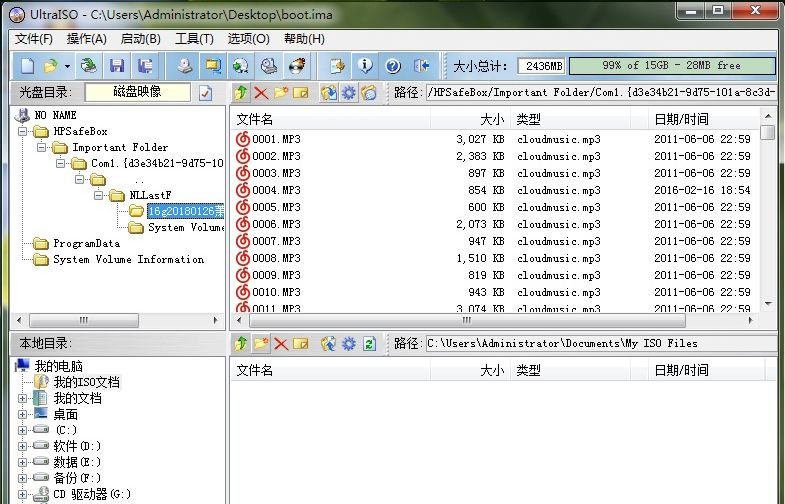
Task: Click the red X Delete icon in the image toolbar
Action: pyautogui.click(x=261, y=93)
